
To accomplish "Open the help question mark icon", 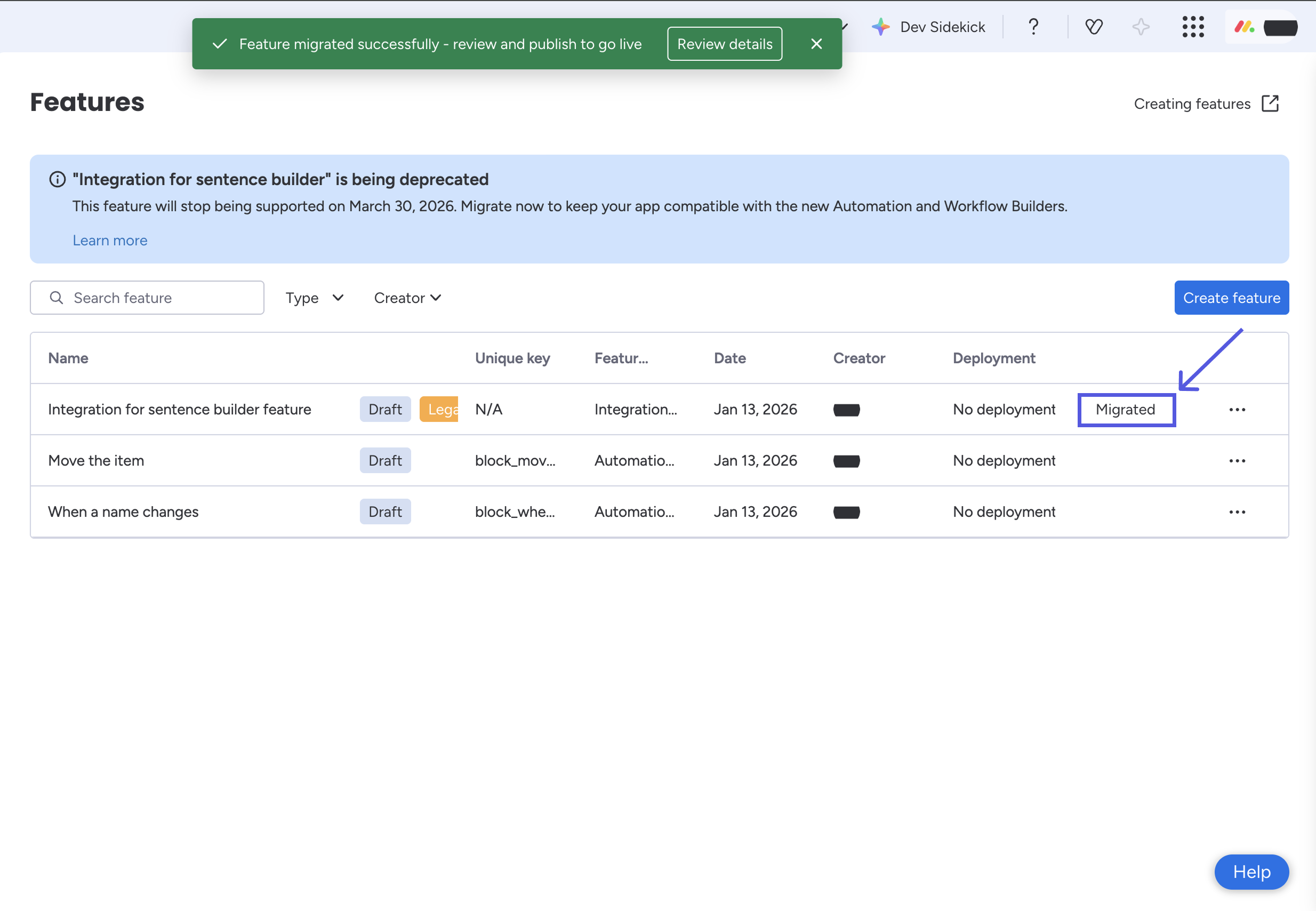I will 1033,27.
